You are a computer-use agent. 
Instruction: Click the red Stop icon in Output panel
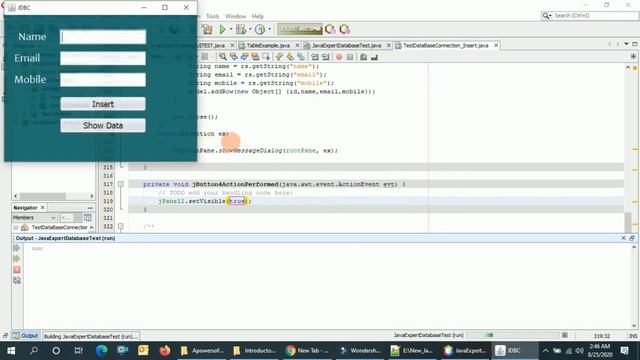click(17, 269)
